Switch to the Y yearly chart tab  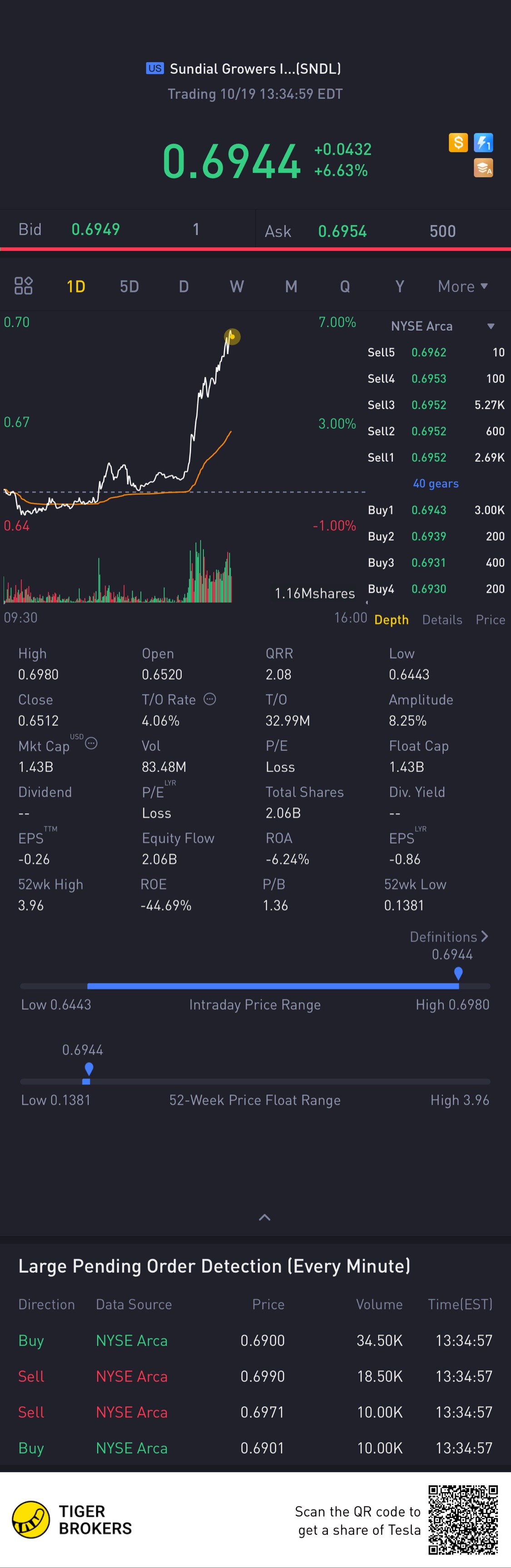click(x=400, y=287)
